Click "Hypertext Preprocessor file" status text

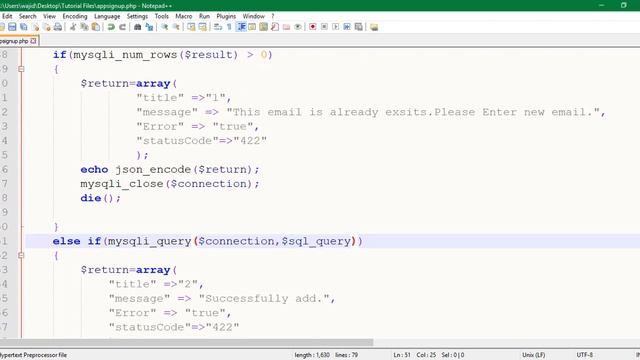[33, 355]
